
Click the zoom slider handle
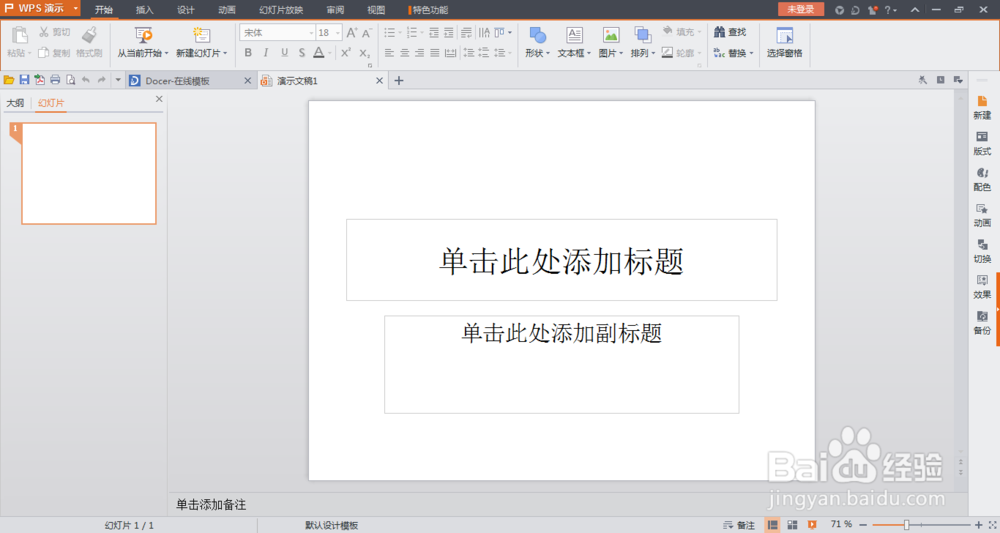[x=906, y=525]
